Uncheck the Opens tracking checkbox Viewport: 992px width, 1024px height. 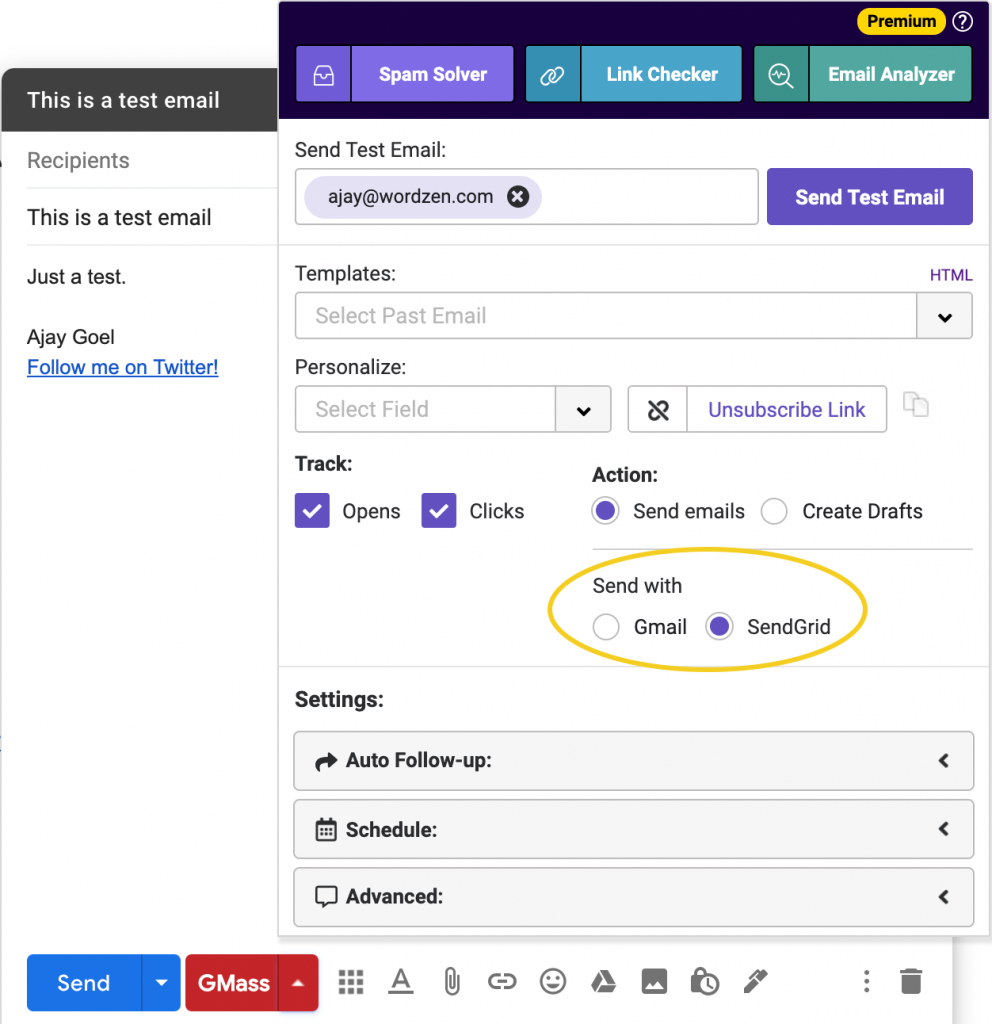312,511
